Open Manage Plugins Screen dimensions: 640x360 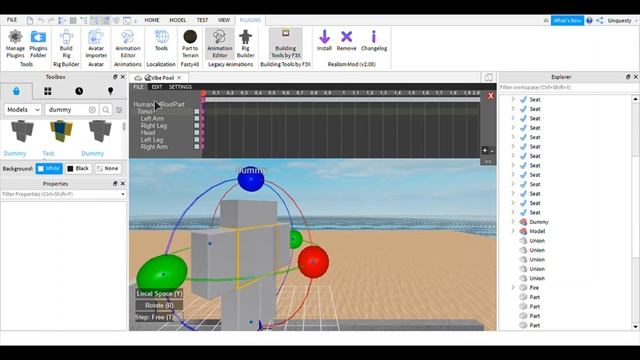(x=15, y=44)
